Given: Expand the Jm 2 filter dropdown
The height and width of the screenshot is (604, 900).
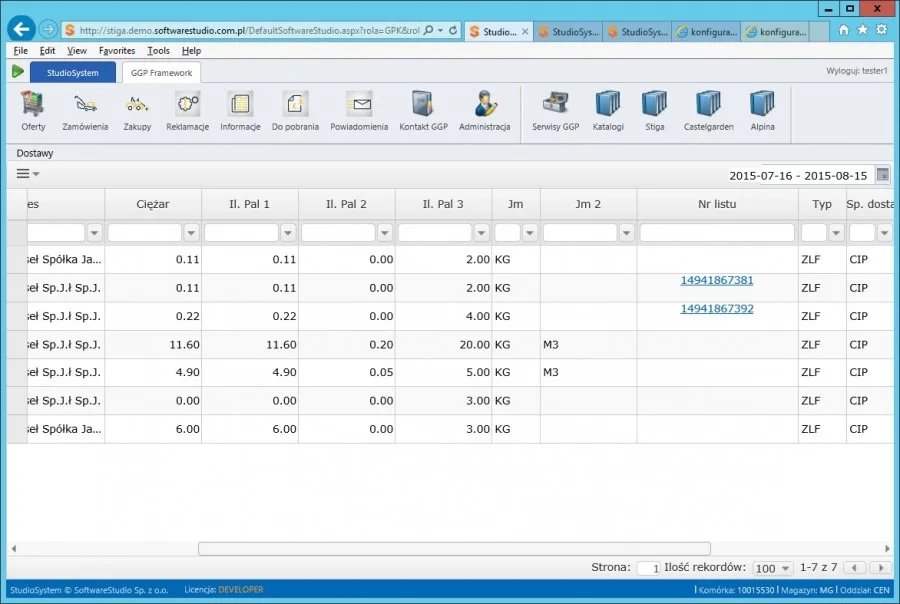Looking at the screenshot, I should pyautogui.click(x=627, y=233).
